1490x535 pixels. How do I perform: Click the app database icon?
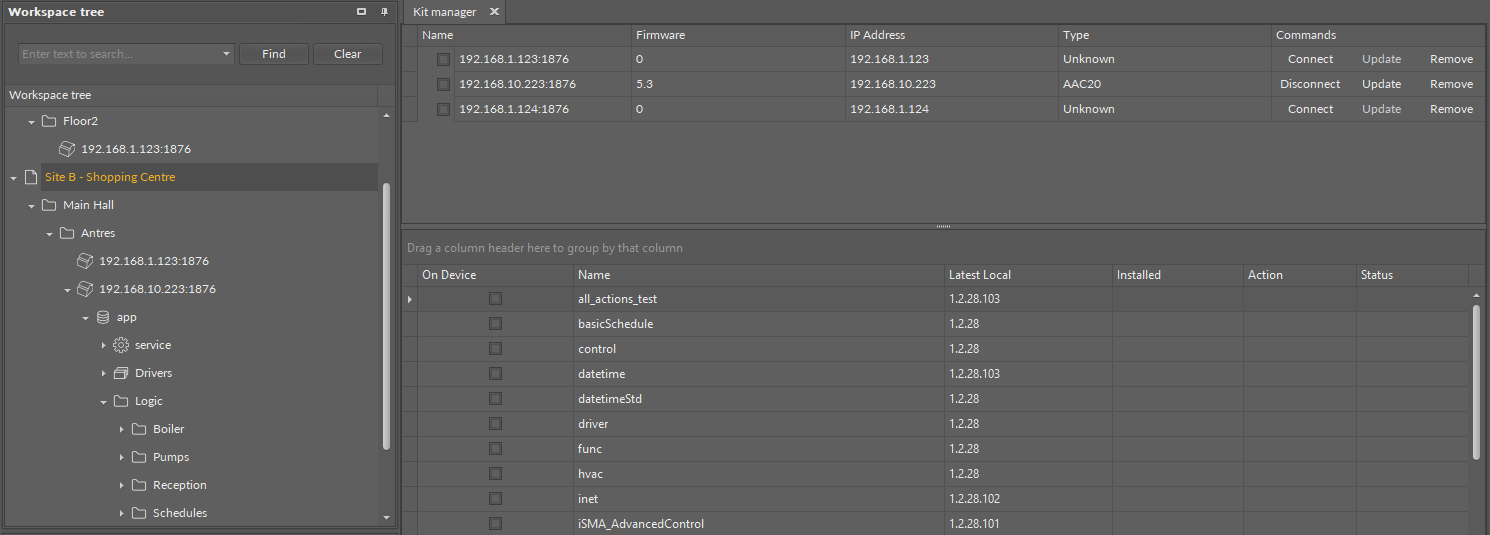click(103, 317)
